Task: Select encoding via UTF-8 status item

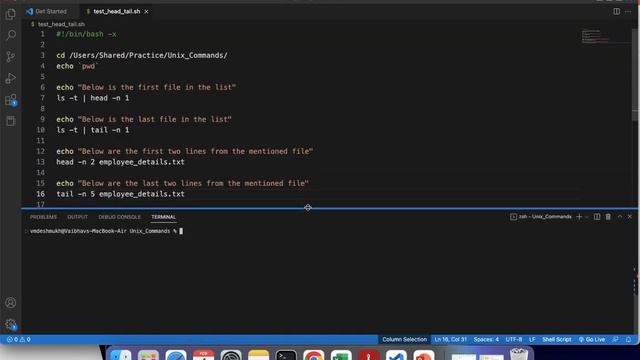Action: 514,340
